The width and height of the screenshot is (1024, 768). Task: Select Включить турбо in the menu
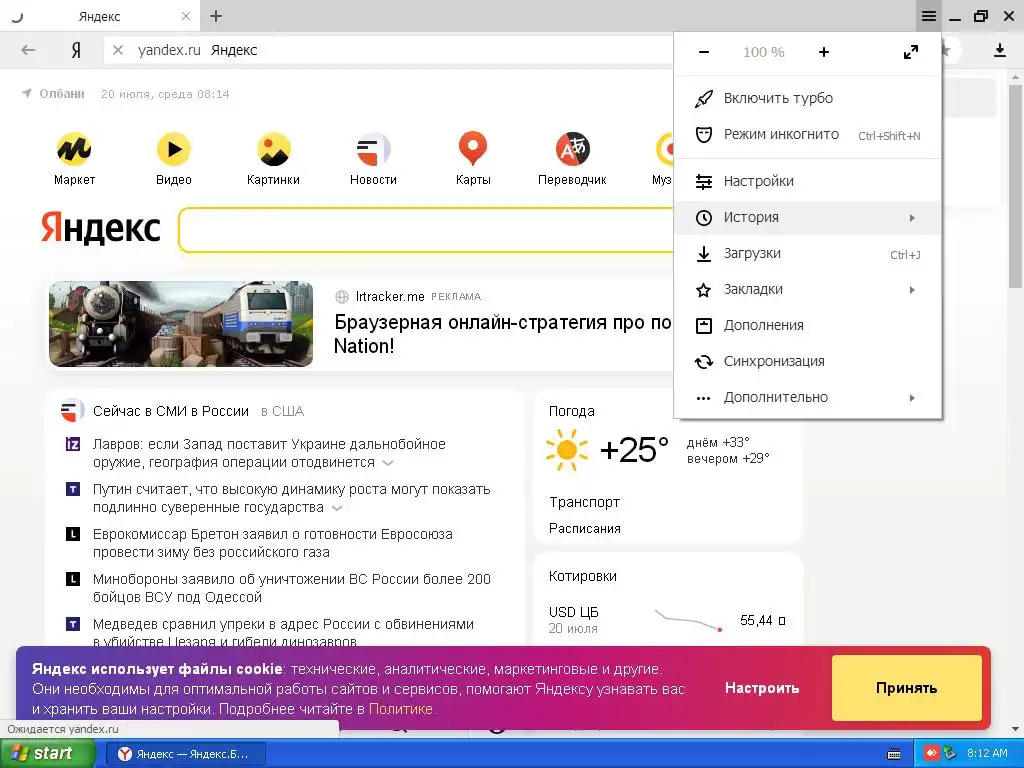coord(808,99)
